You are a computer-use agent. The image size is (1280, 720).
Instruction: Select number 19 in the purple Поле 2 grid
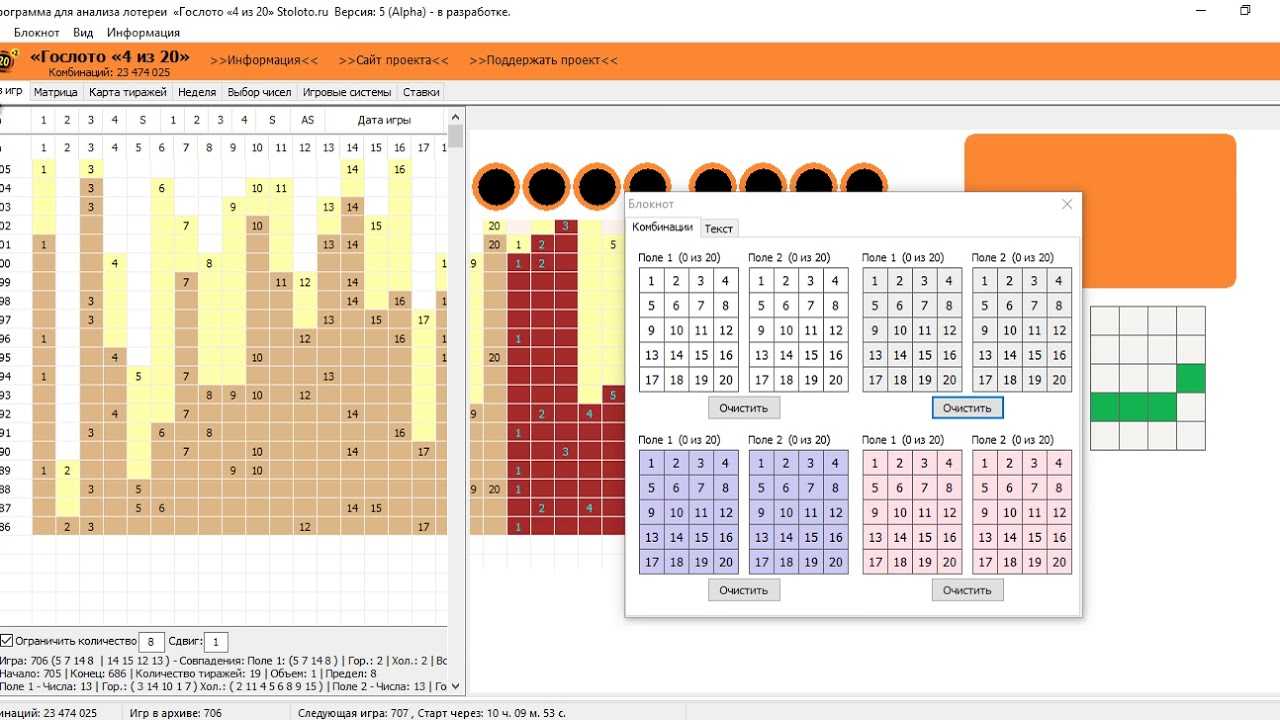[811, 562]
